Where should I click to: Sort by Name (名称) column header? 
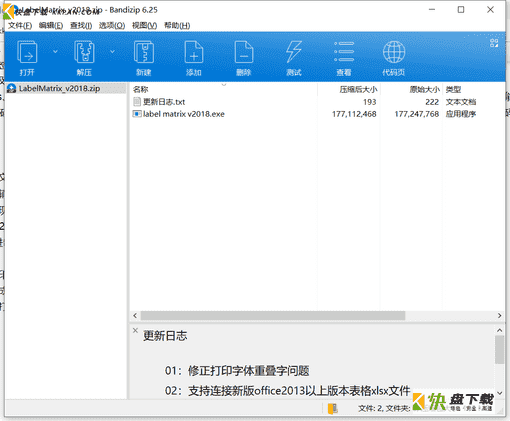(x=140, y=89)
